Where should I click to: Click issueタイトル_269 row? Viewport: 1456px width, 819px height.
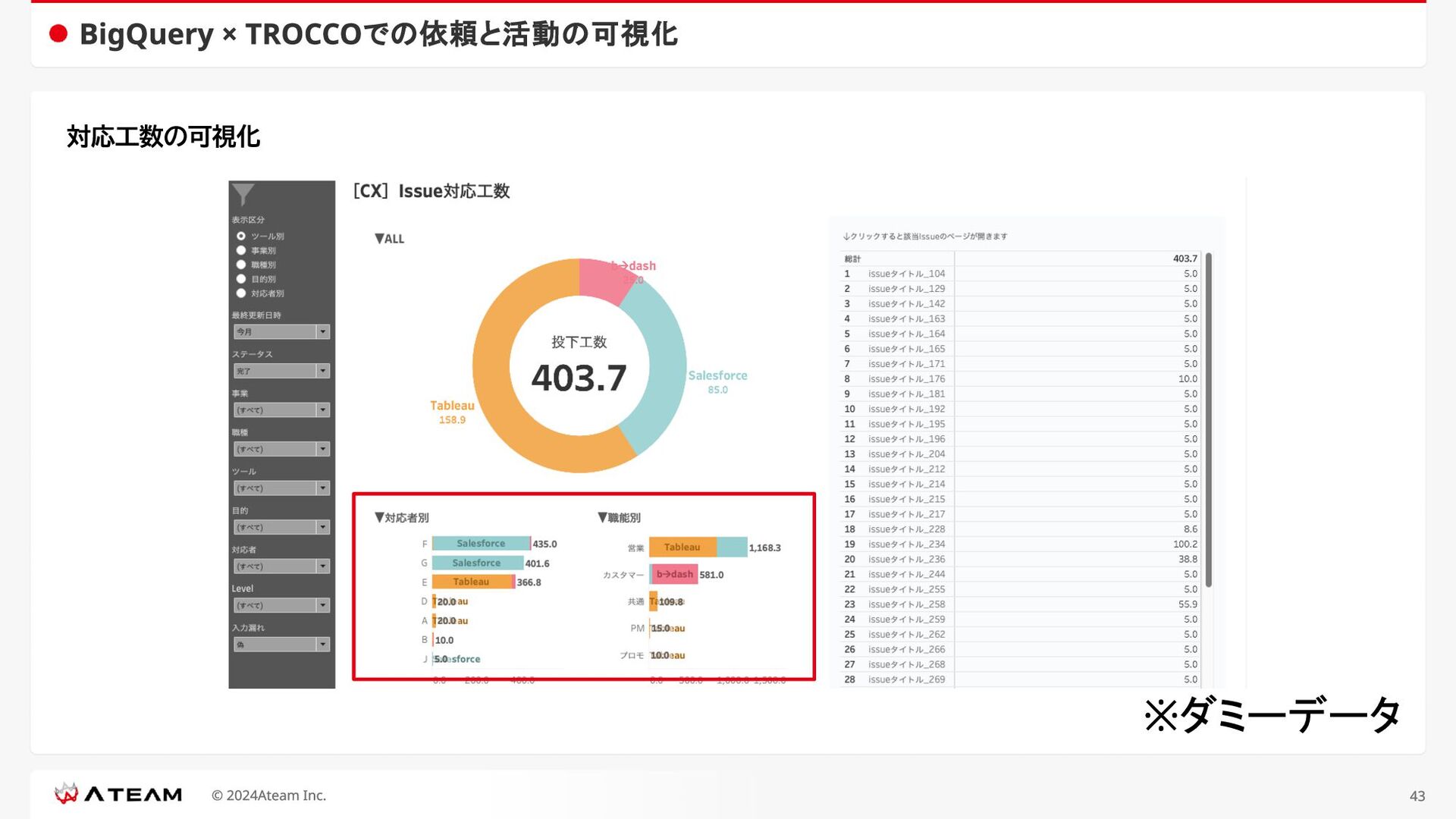point(1021,679)
